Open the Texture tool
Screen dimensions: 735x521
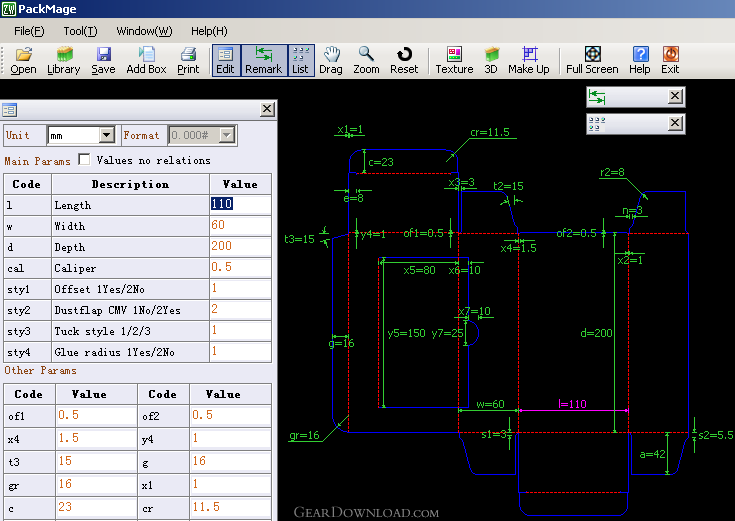(x=454, y=60)
